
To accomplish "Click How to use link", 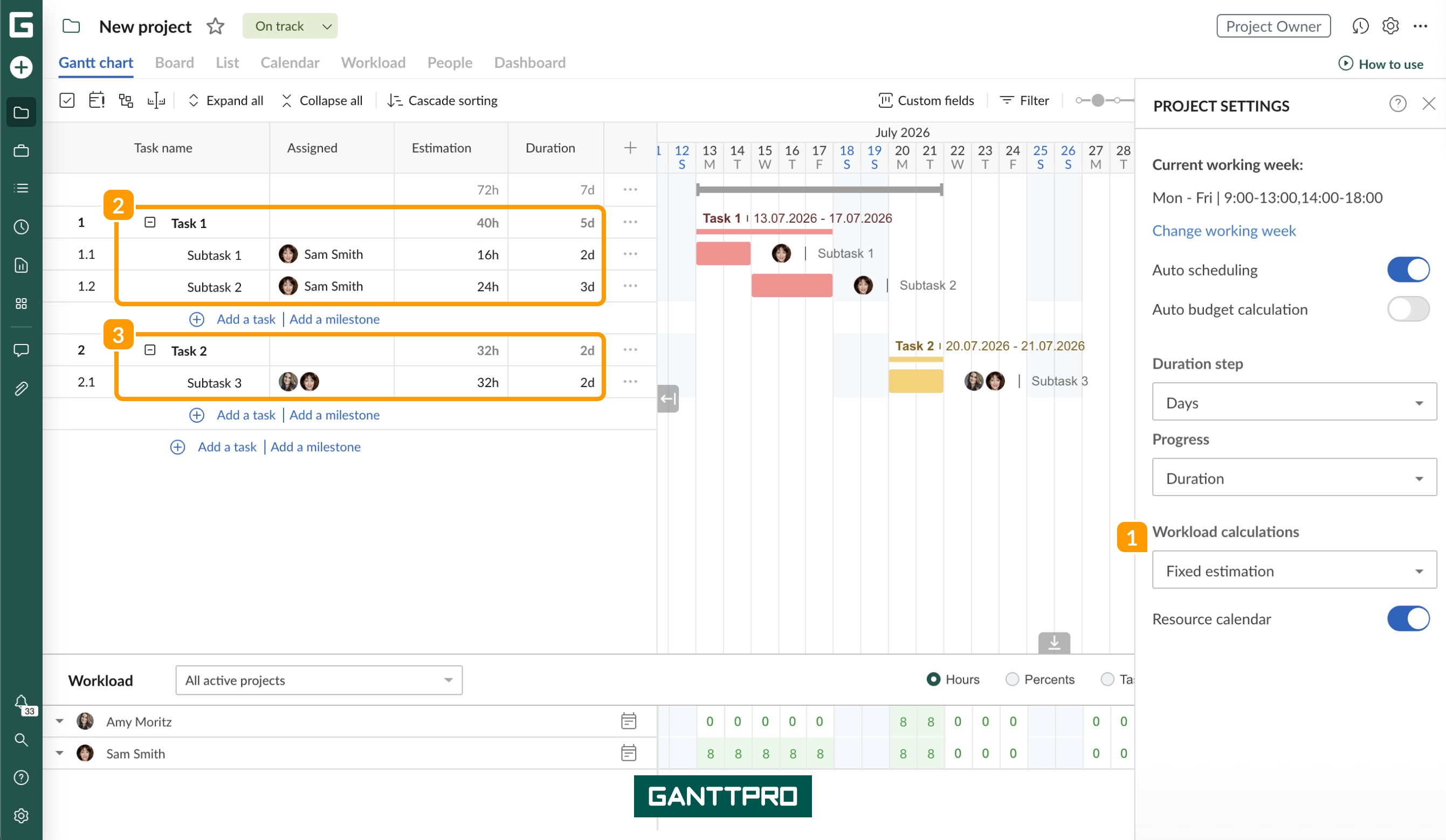I will click(x=1381, y=64).
